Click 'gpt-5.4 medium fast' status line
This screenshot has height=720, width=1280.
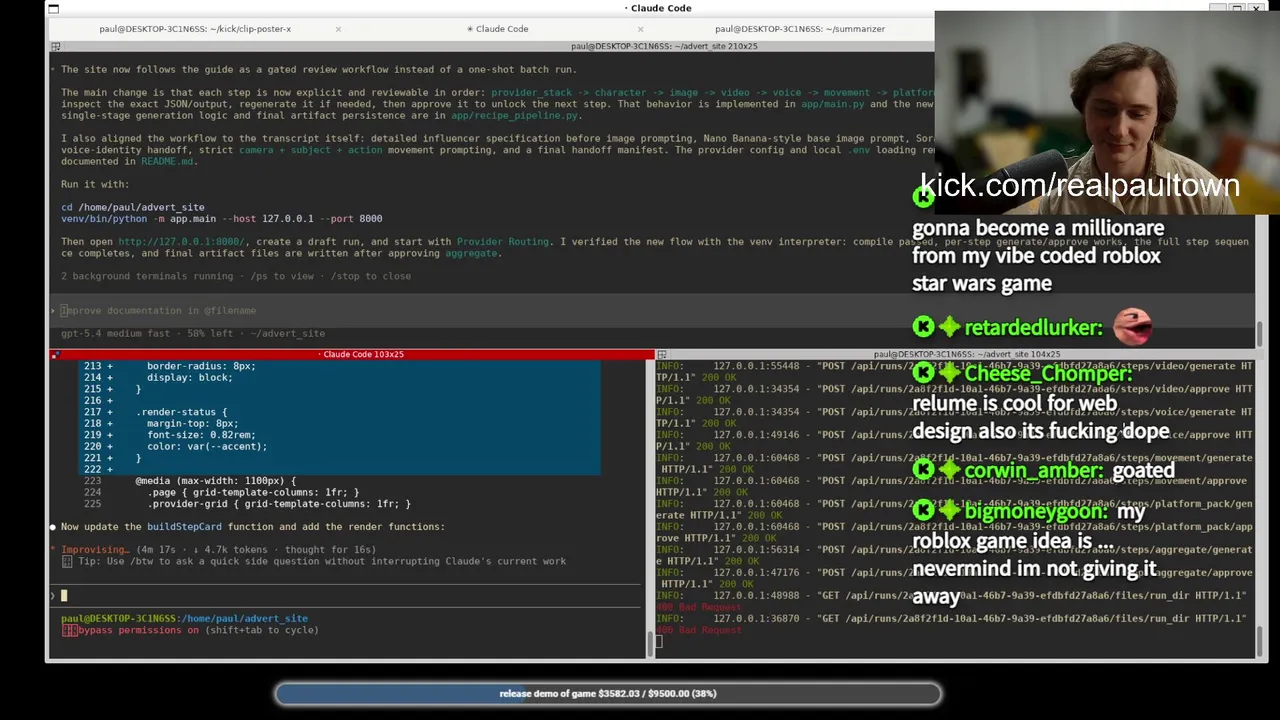pos(193,333)
